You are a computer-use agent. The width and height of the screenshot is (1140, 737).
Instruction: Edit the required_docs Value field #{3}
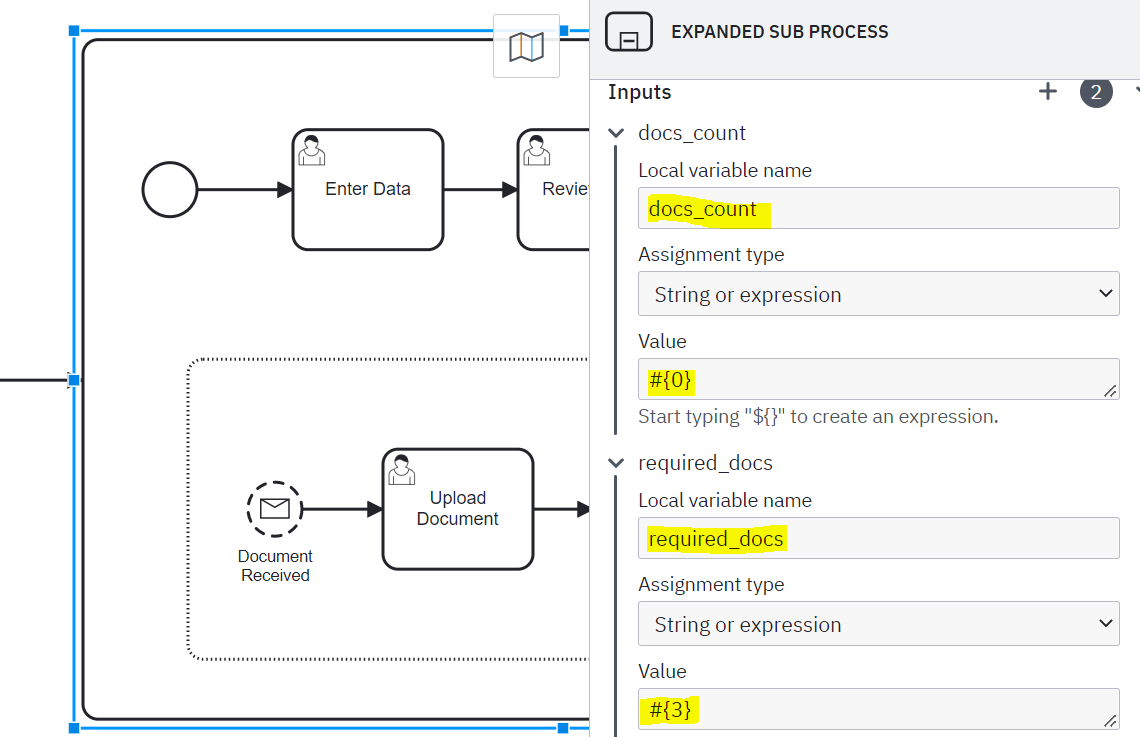[x=878, y=709]
